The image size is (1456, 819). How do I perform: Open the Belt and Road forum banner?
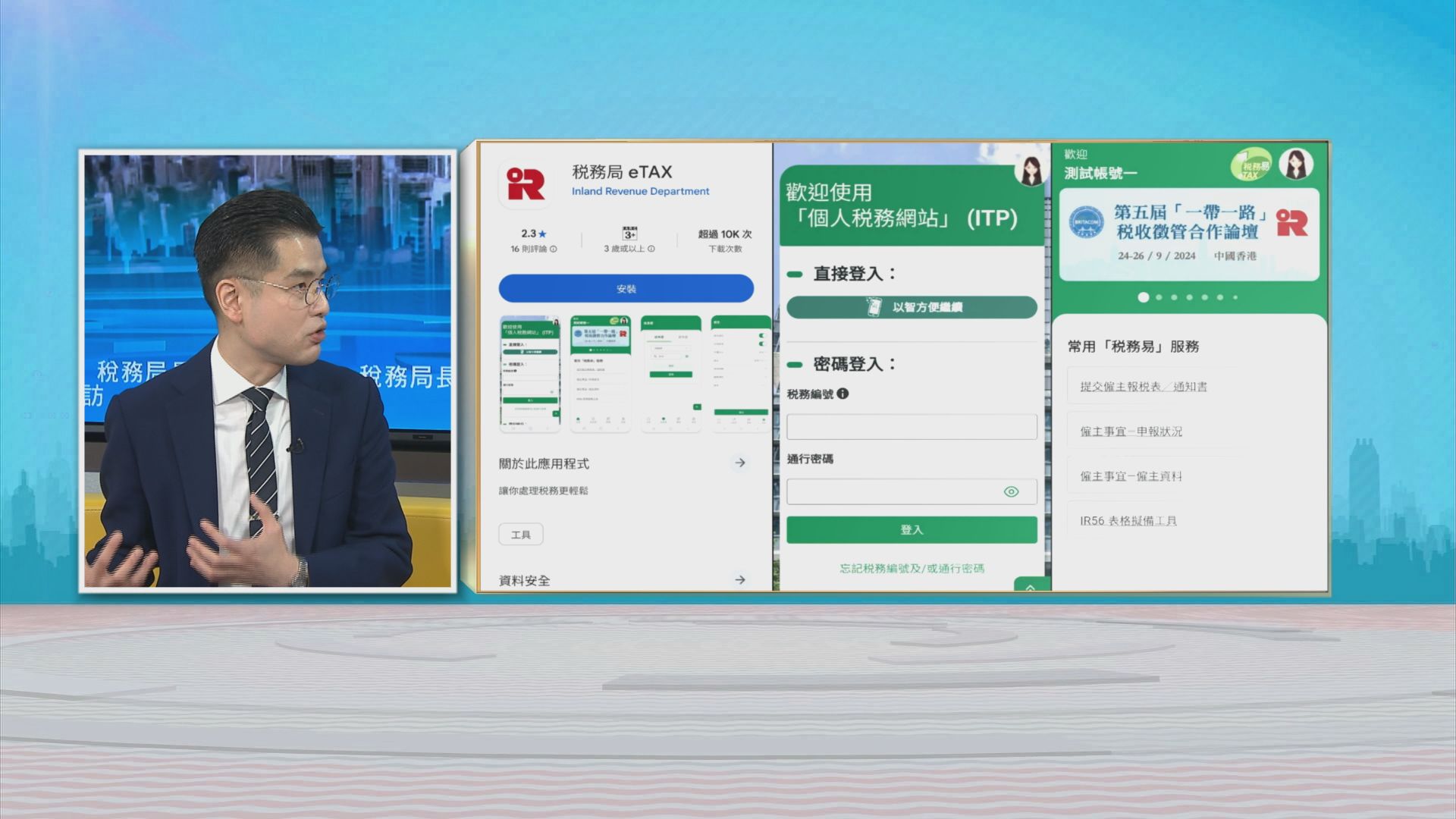coord(1189,234)
